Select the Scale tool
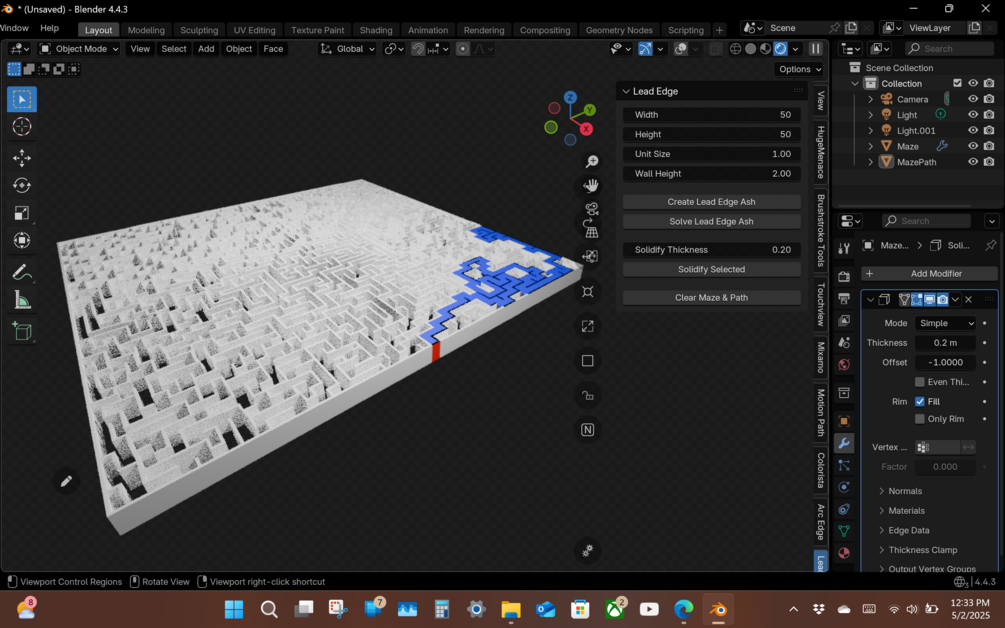The image size is (1005, 628). click(x=22, y=213)
